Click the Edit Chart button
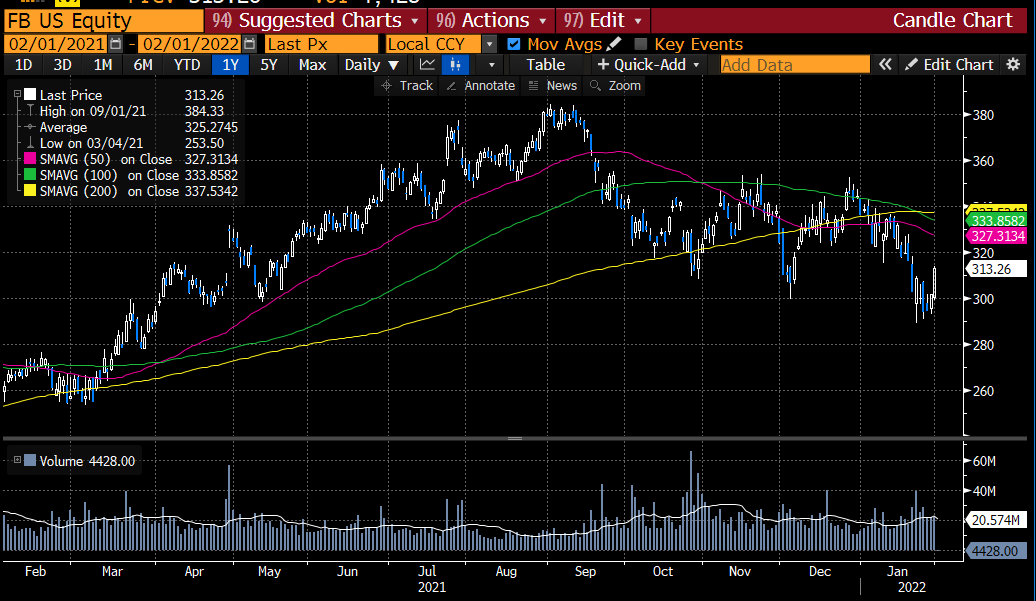Viewport: 1036px width, 601px height. point(949,64)
